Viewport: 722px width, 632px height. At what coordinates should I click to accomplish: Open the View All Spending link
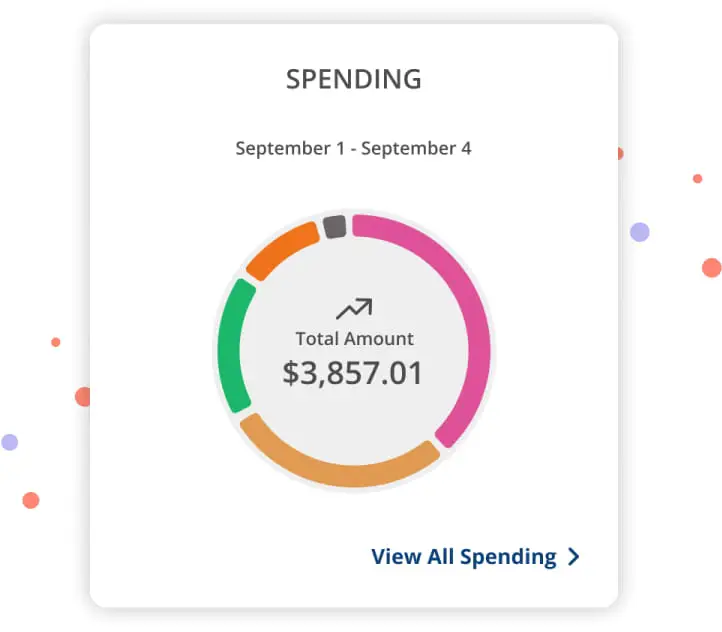tap(463, 557)
